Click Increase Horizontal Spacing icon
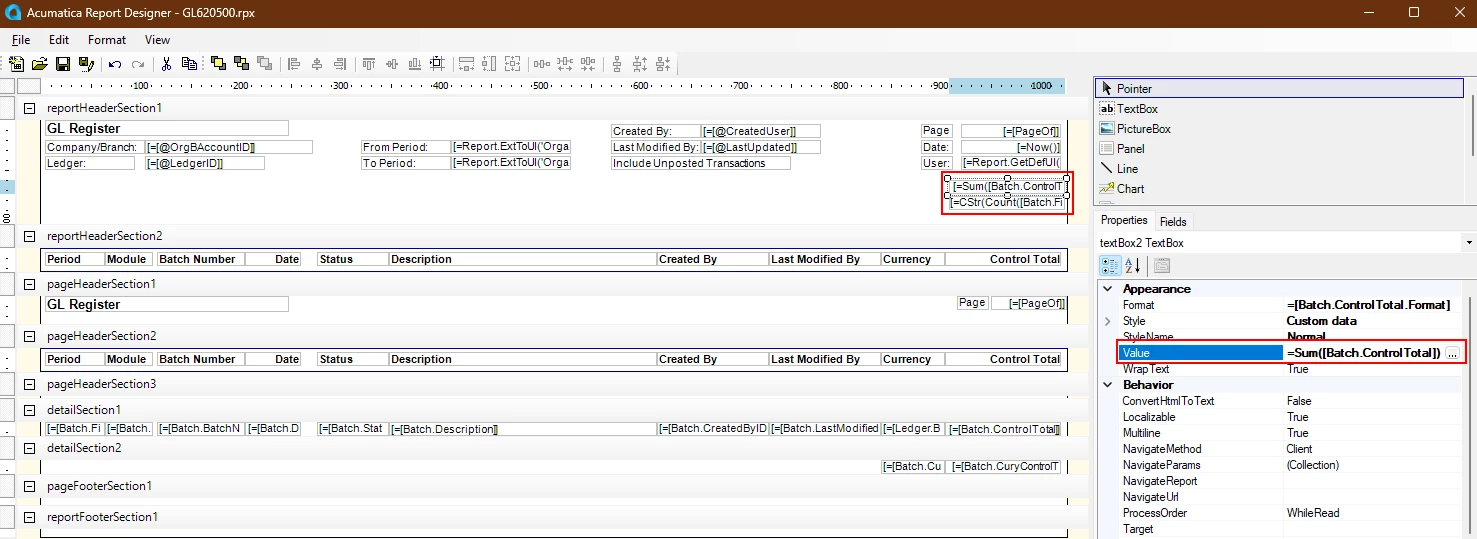The height and width of the screenshot is (539, 1477). pyautogui.click(x=565, y=63)
